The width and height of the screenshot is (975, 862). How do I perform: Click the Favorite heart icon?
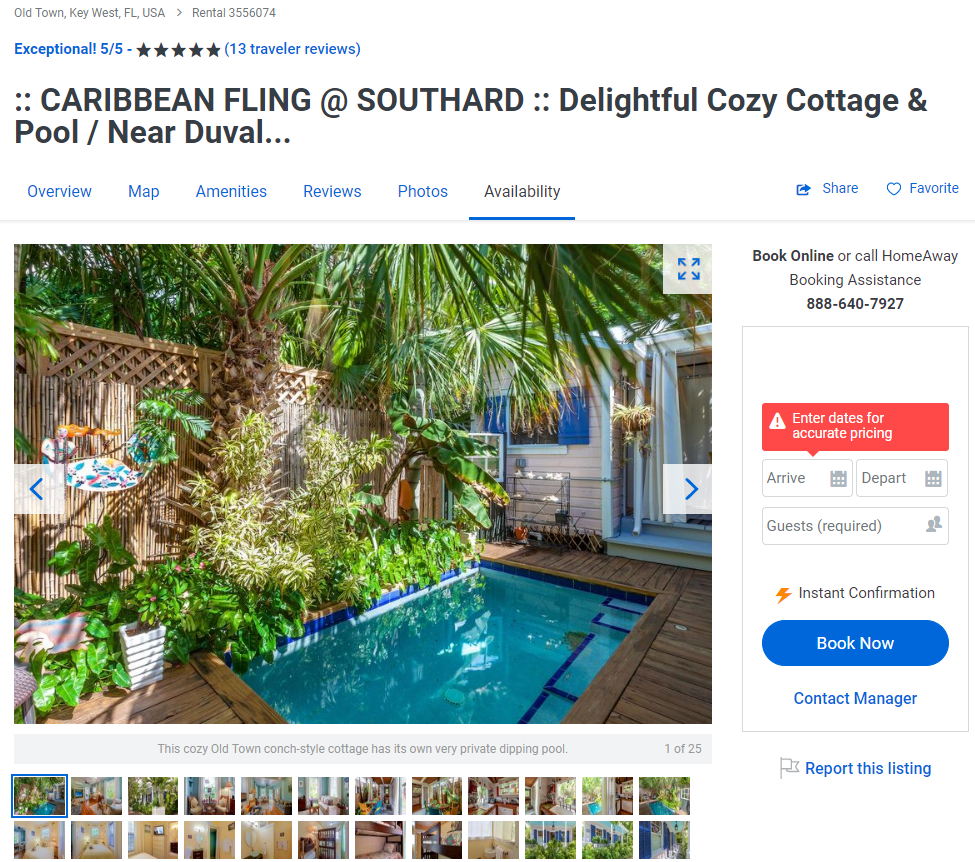pos(894,189)
